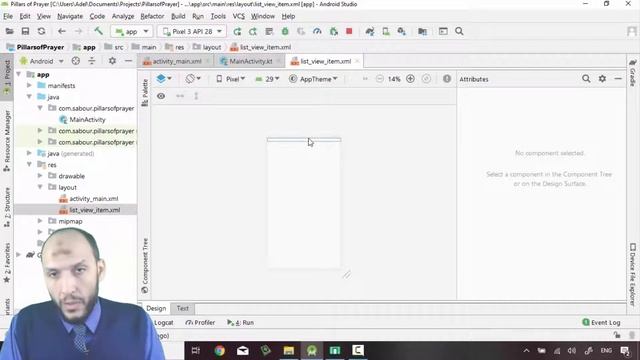Screen dimensions: 640x360
Task: Go back navigation arrow
Action: tap(62, 31)
